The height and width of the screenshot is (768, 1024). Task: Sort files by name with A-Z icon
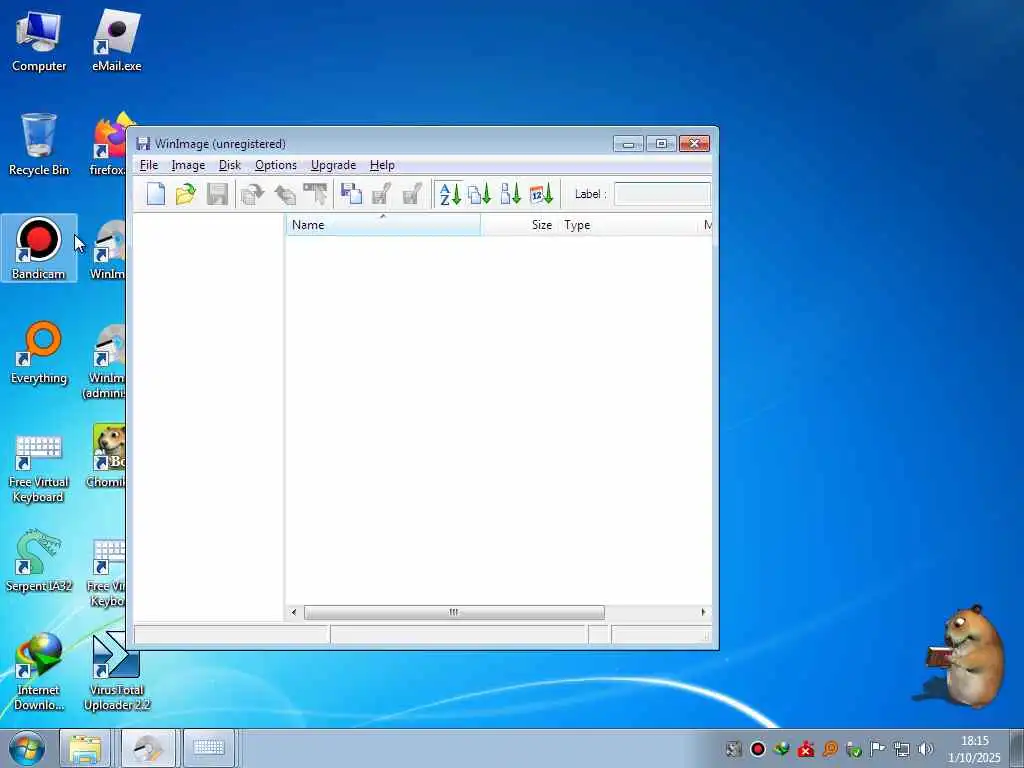(x=450, y=194)
